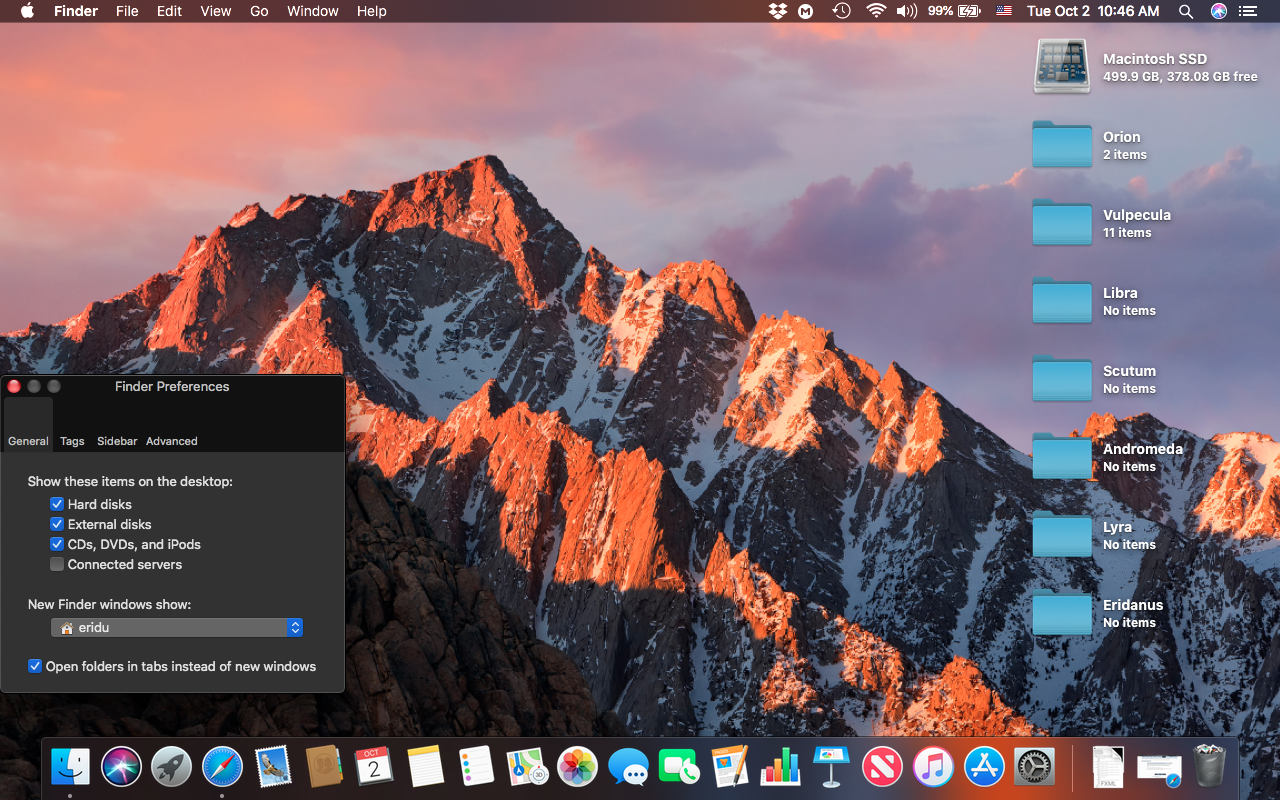This screenshot has width=1280, height=800.
Task: Open Dropbox menu bar icon
Action: point(778,11)
